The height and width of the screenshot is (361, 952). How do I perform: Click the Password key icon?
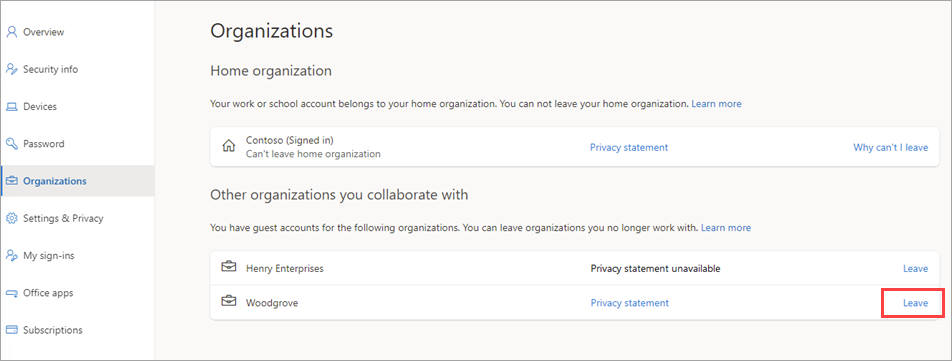coord(12,144)
